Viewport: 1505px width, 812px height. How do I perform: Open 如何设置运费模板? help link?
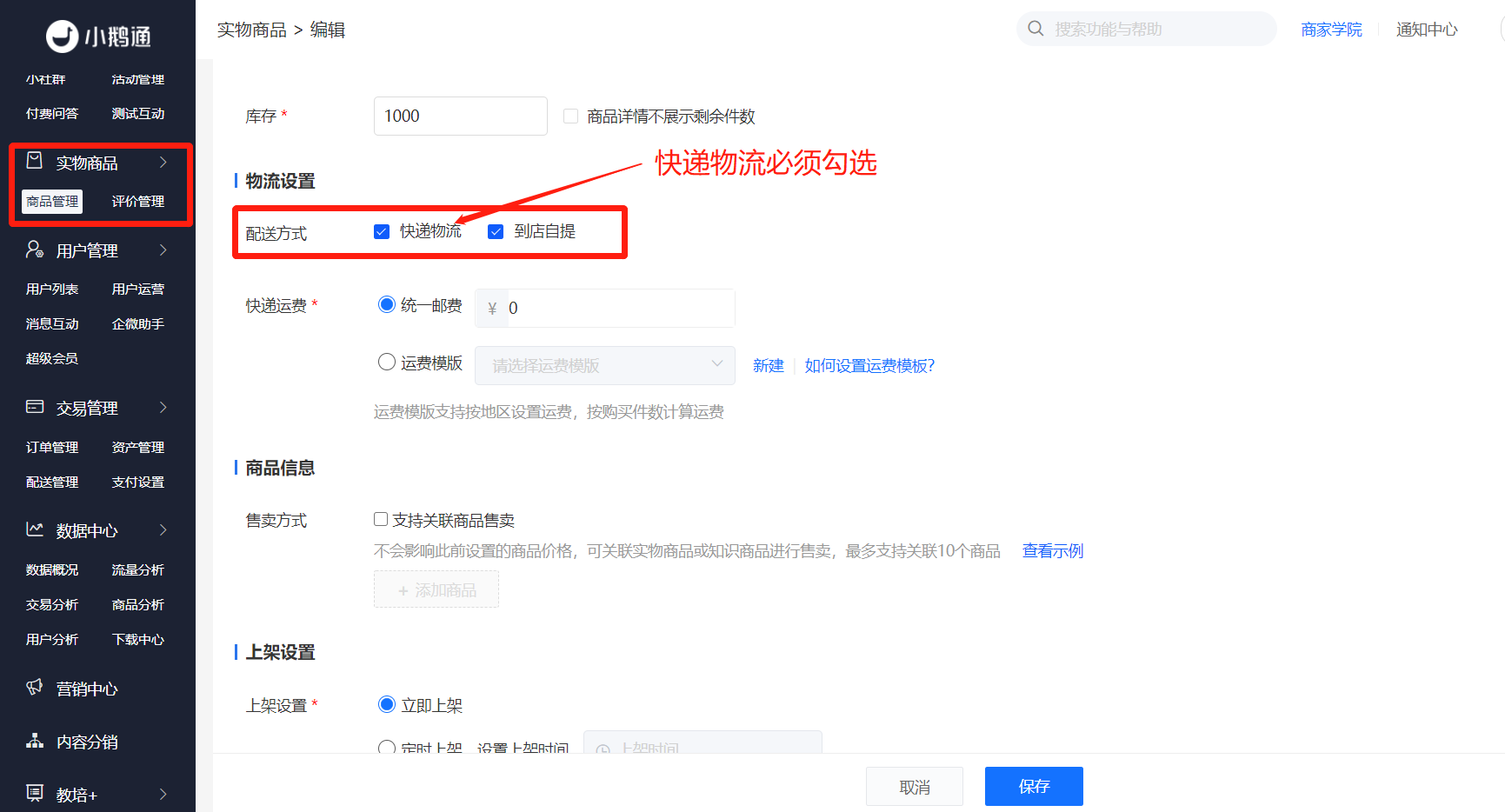pos(869,366)
